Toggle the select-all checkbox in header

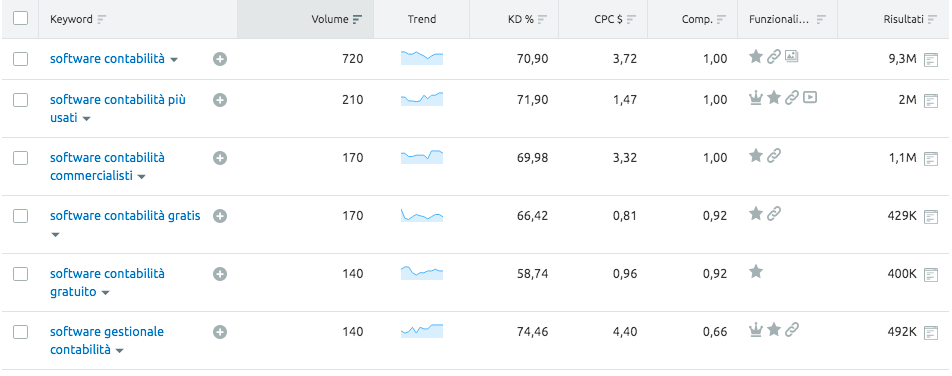[x=21, y=18]
